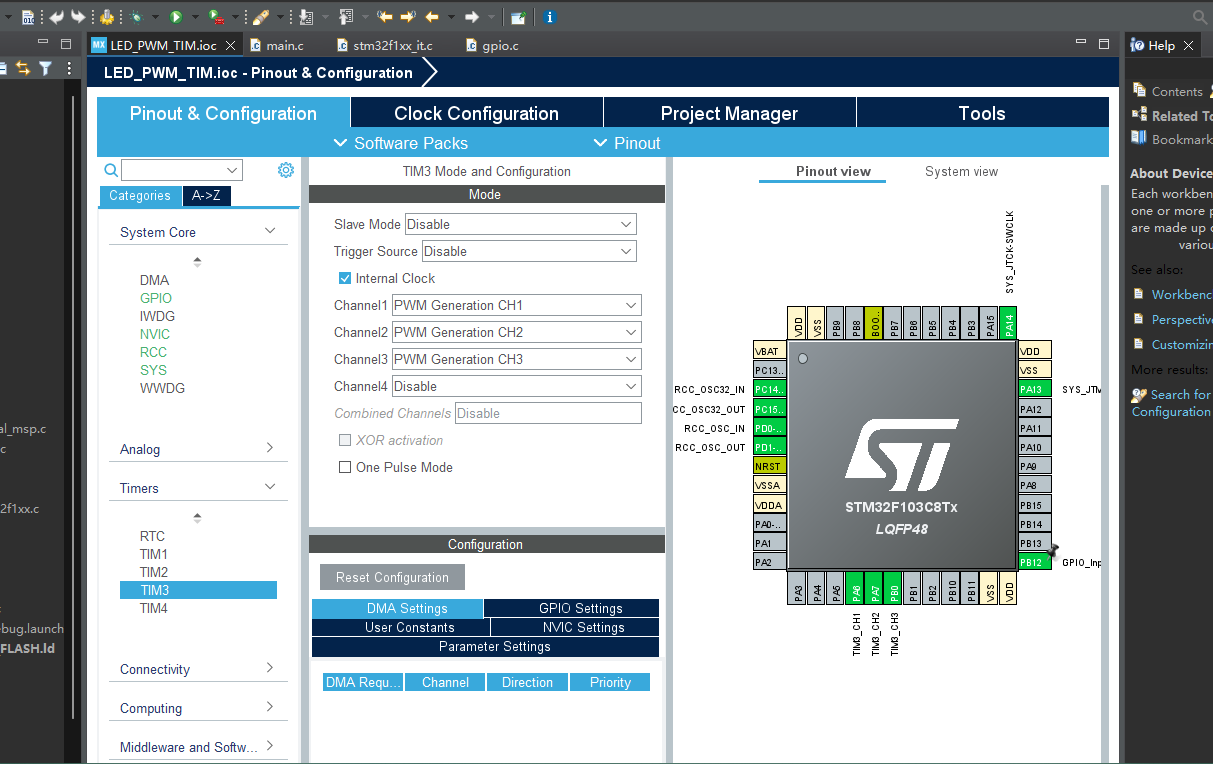
Task: Maximize the editor area icon
Action: pos(1104,44)
